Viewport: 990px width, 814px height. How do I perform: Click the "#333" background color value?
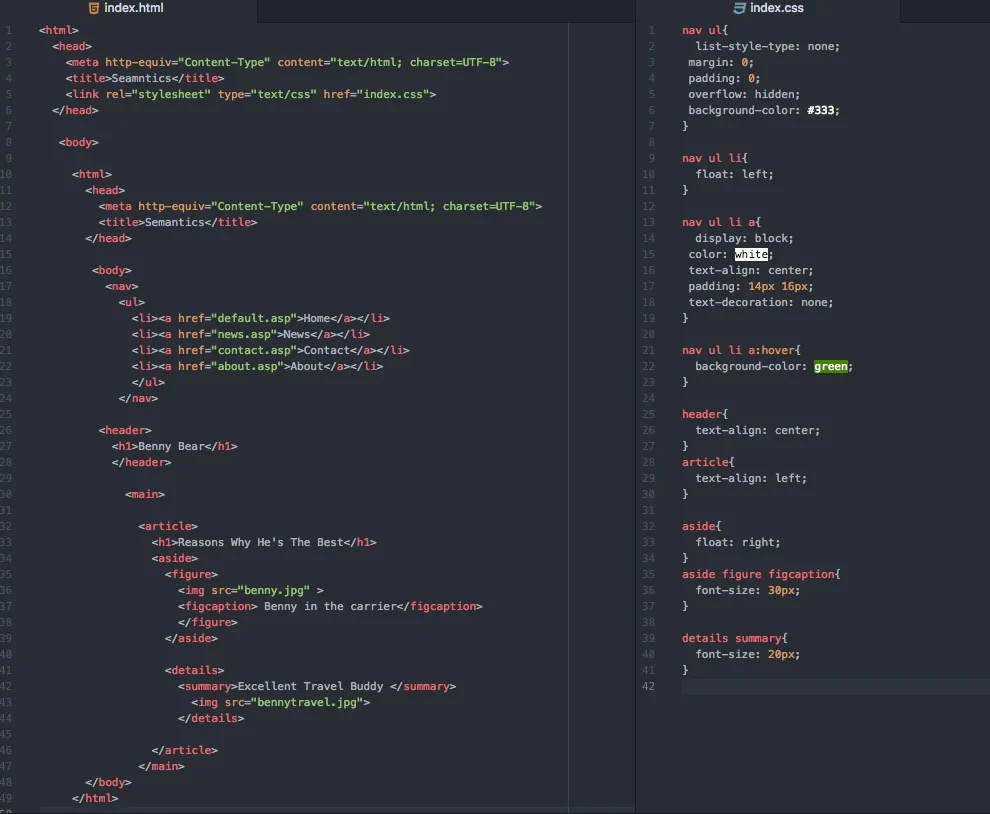pos(820,111)
